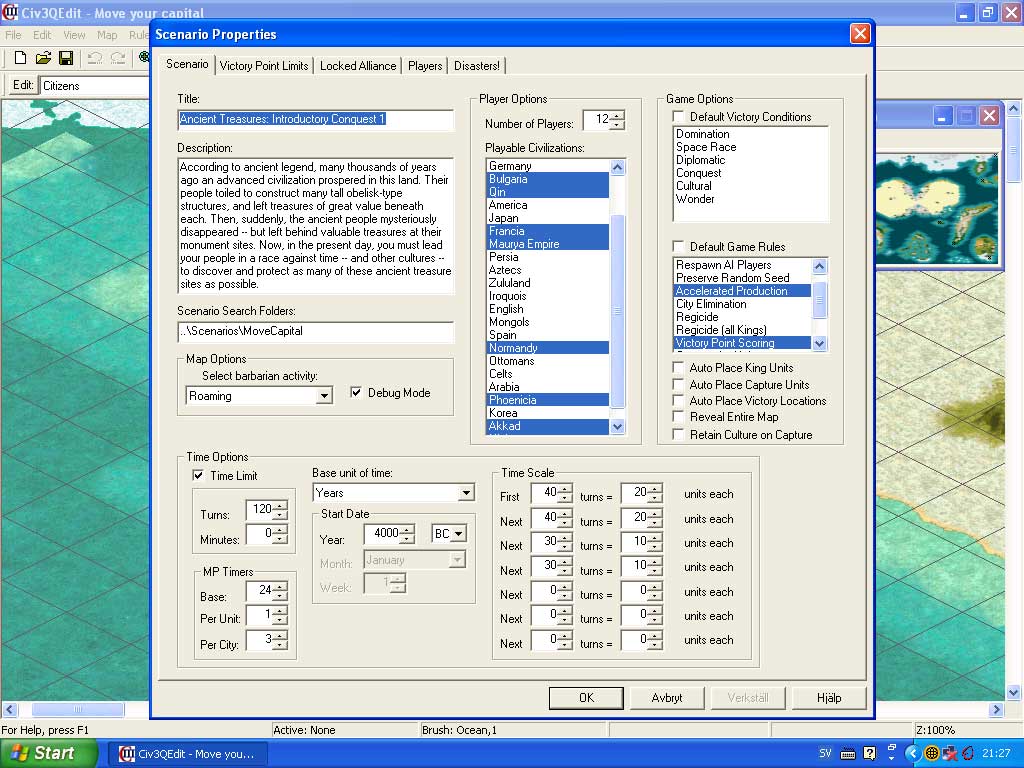Open the View menu

74,35
